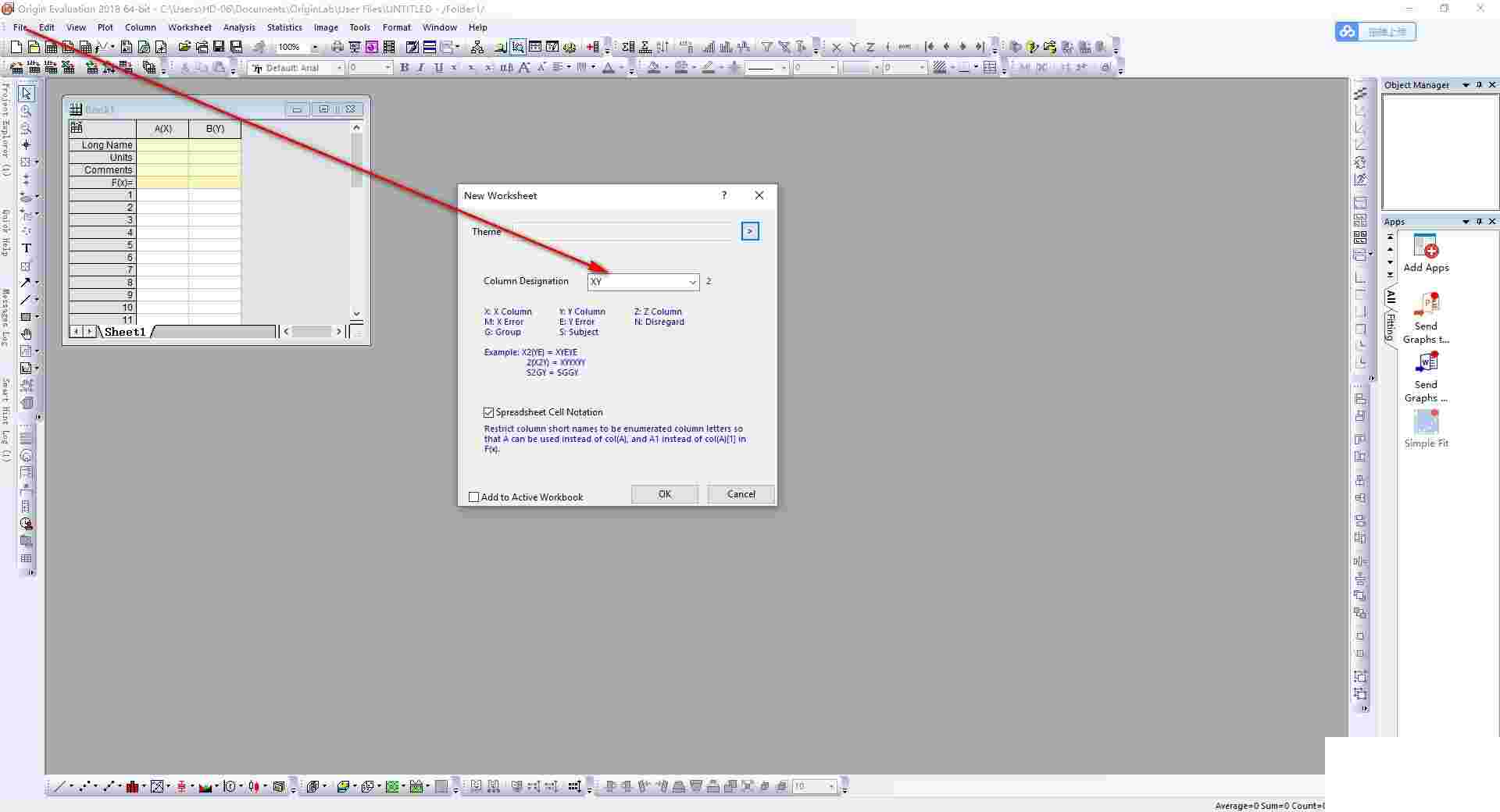Click the New Folder toolbar icon
The image size is (1500, 812).
(x=34, y=48)
